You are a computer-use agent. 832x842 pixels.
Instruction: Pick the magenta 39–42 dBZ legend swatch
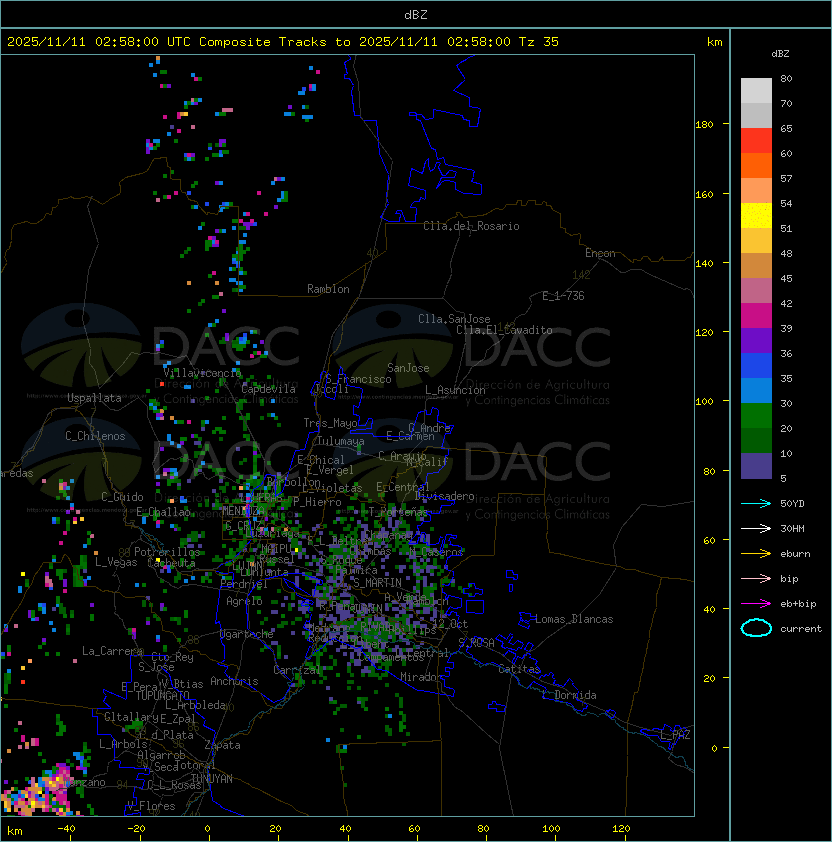[756, 315]
